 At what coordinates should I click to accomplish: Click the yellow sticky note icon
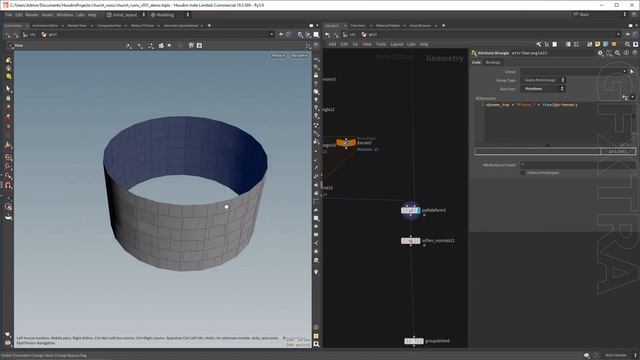pos(597,44)
